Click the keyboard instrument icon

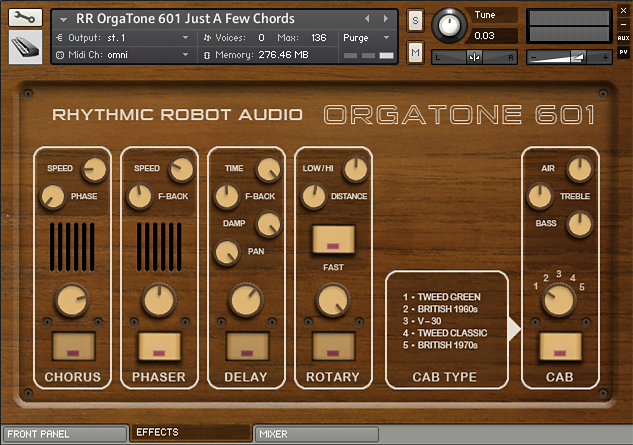tap(25, 48)
